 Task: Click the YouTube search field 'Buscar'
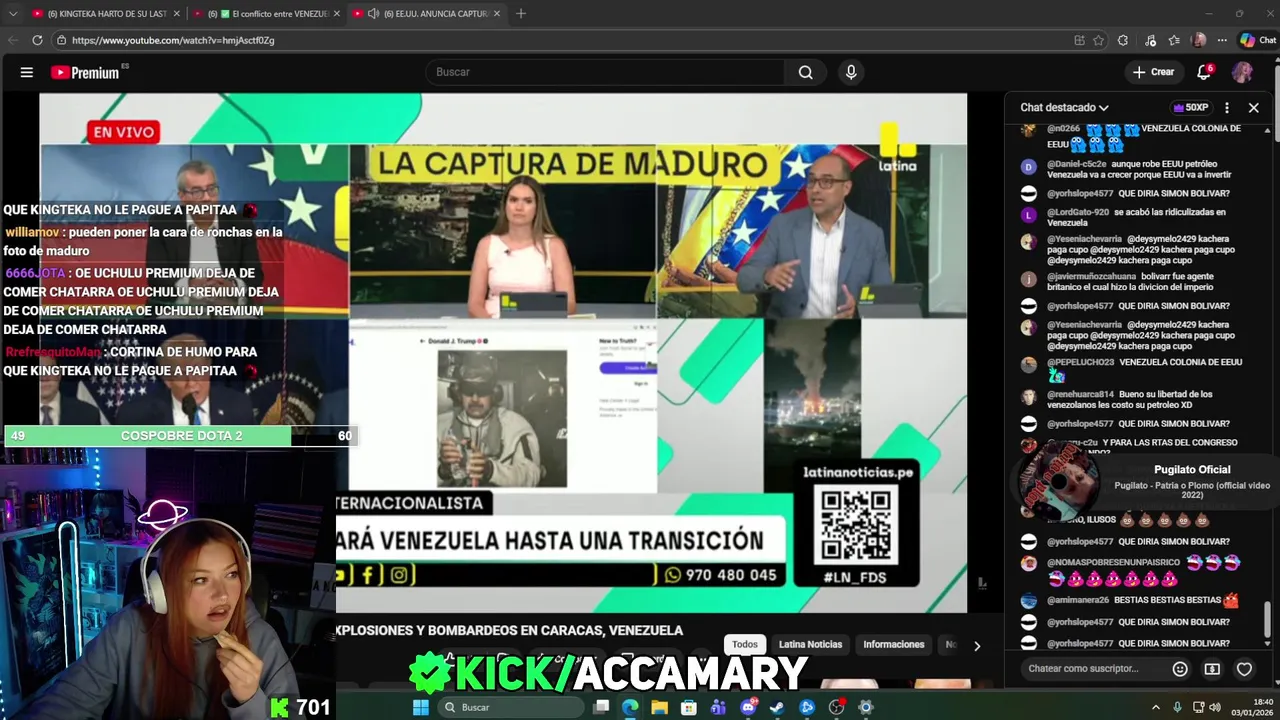point(607,72)
